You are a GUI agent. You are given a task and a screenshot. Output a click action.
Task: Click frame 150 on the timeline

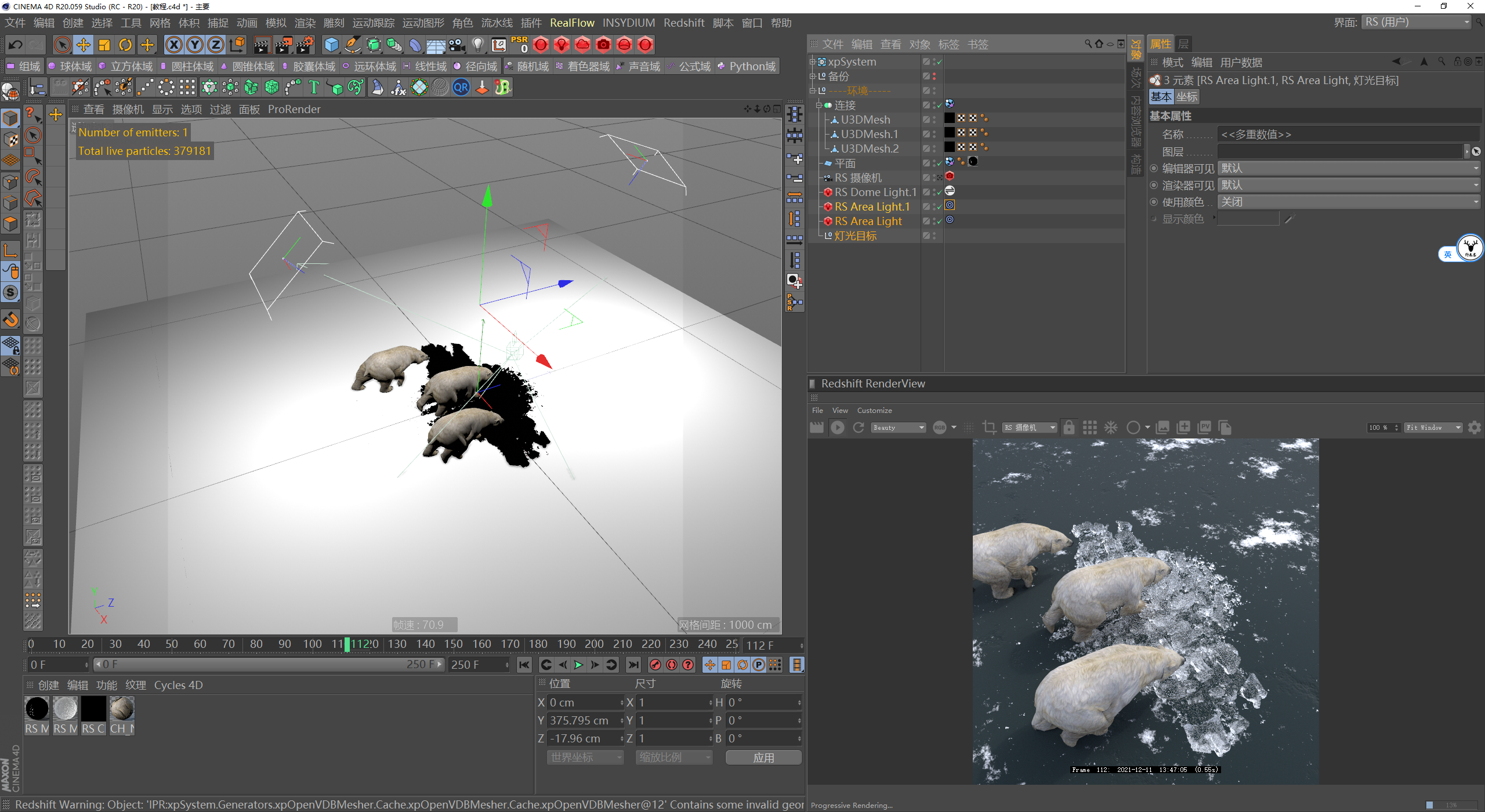453,644
